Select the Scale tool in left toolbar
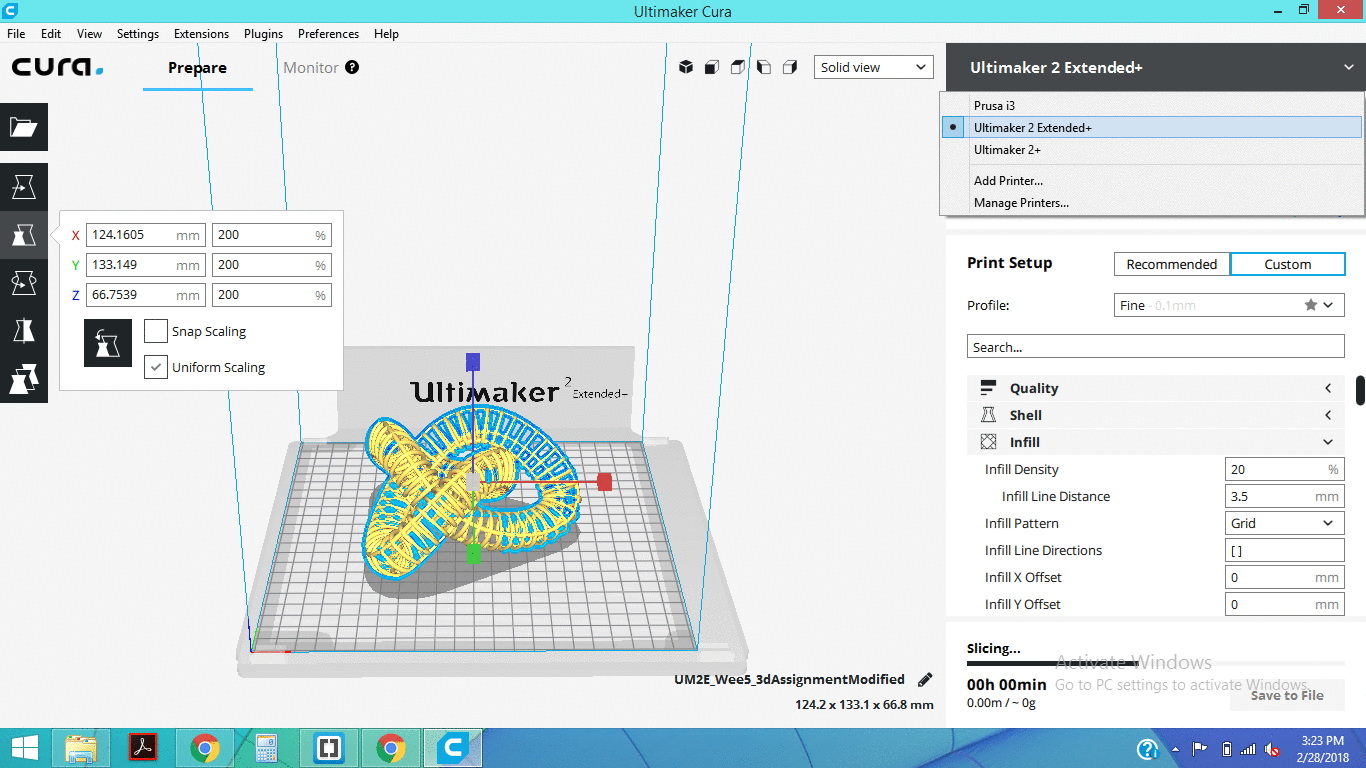 coord(24,235)
